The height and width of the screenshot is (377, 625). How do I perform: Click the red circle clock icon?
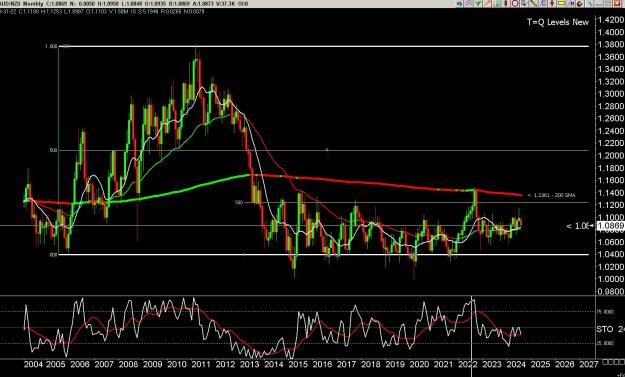[515, 4]
